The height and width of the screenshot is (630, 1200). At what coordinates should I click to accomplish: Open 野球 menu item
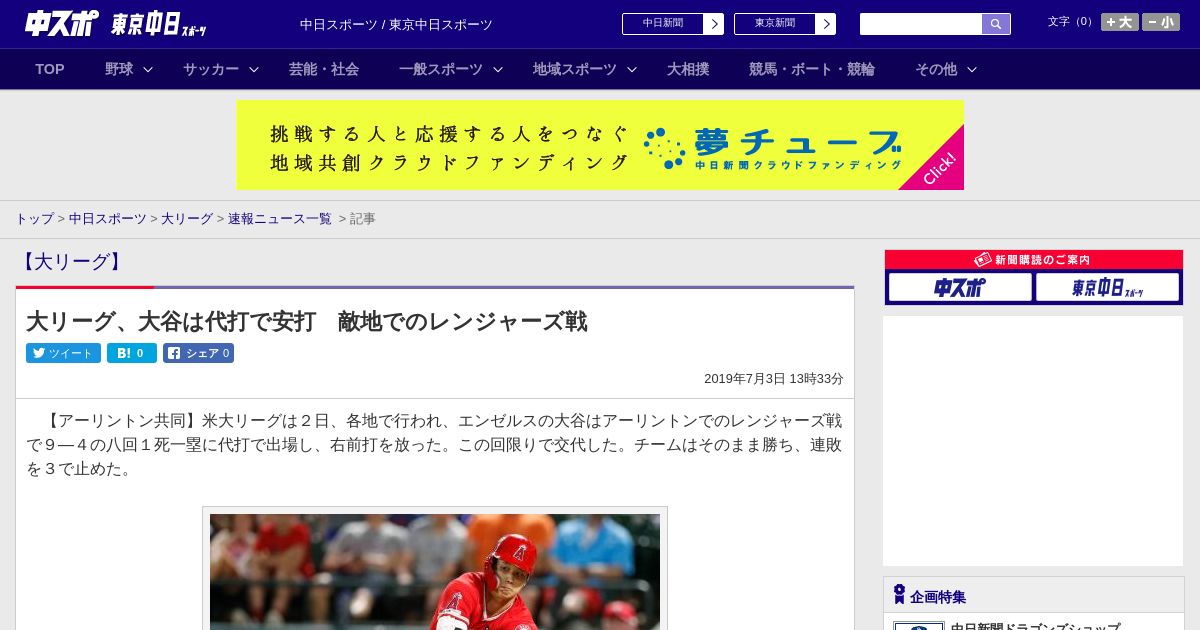[119, 69]
